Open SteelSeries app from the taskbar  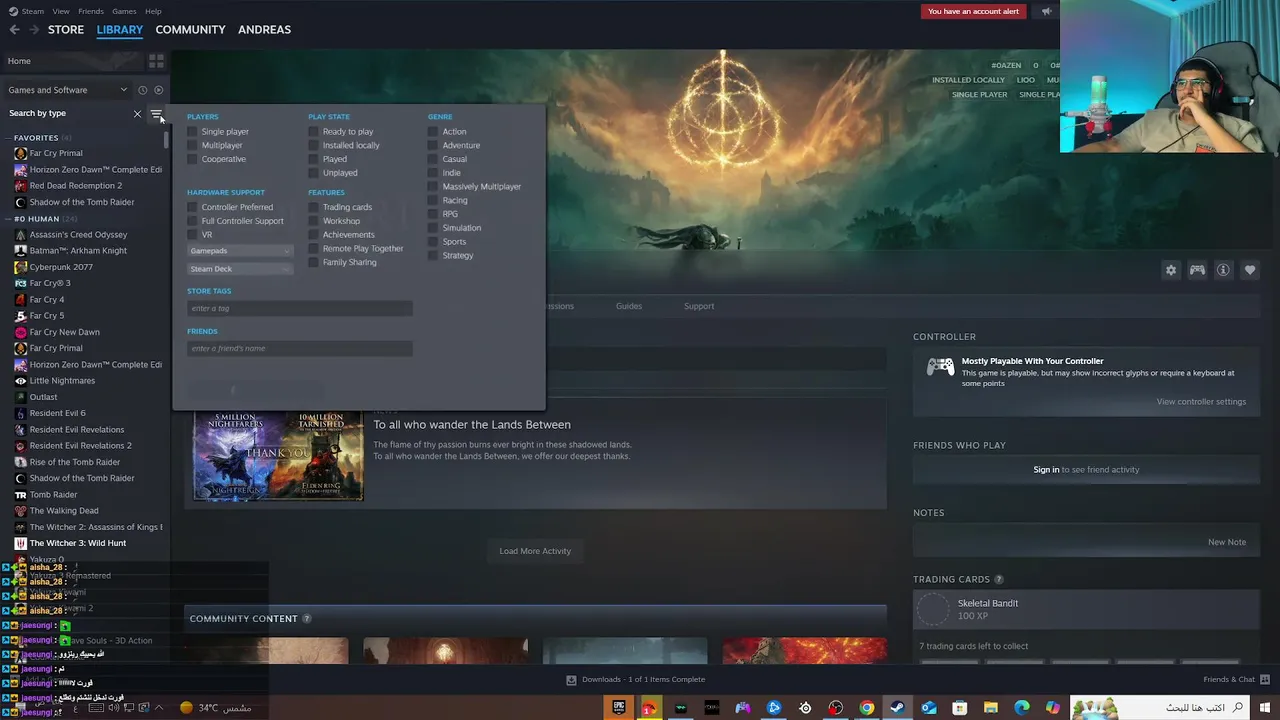click(805, 708)
